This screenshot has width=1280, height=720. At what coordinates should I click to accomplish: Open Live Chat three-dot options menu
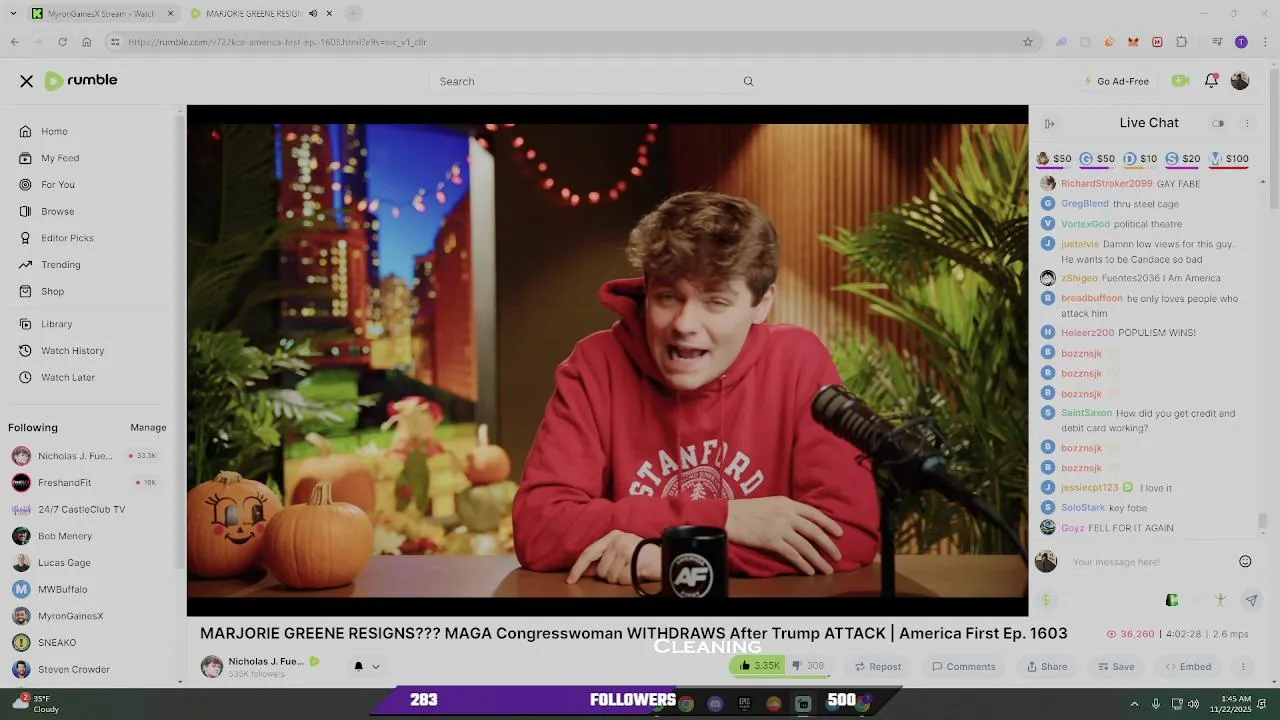point(1247,124)
